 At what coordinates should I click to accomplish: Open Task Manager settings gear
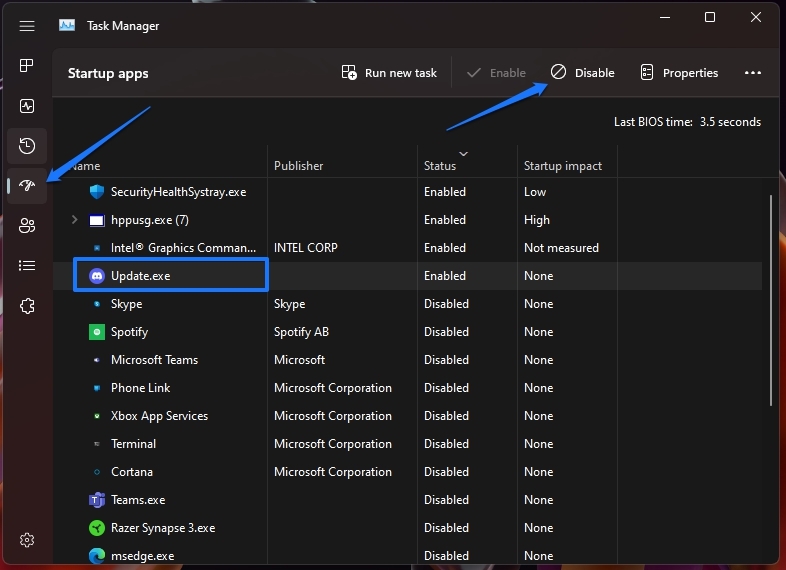pos(27,540)
